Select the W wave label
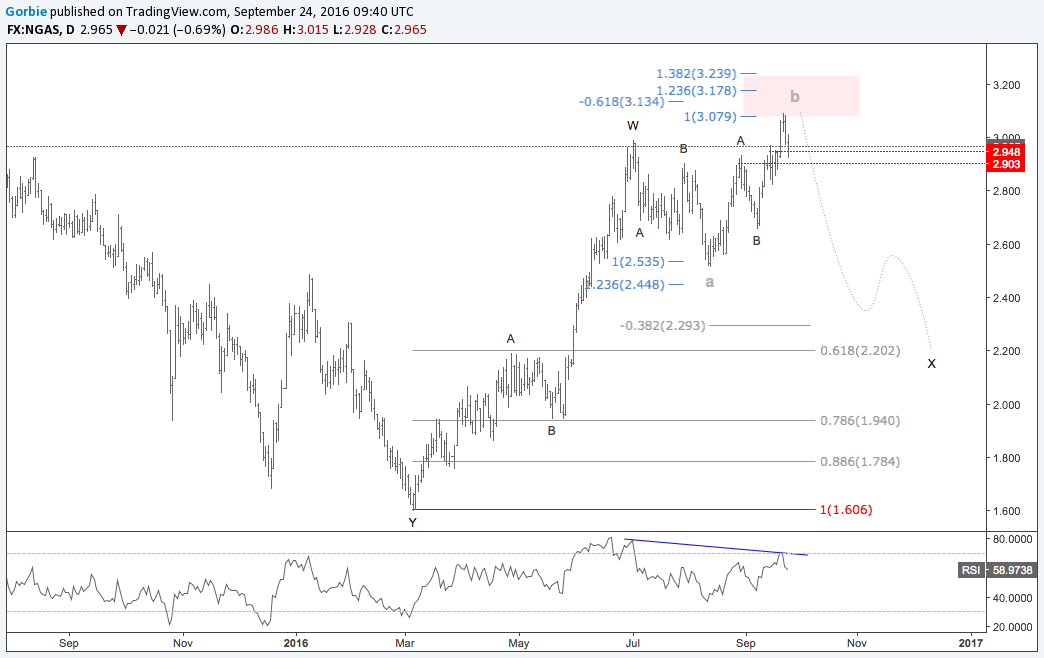The image size is (1044, 658). point(633,125)
